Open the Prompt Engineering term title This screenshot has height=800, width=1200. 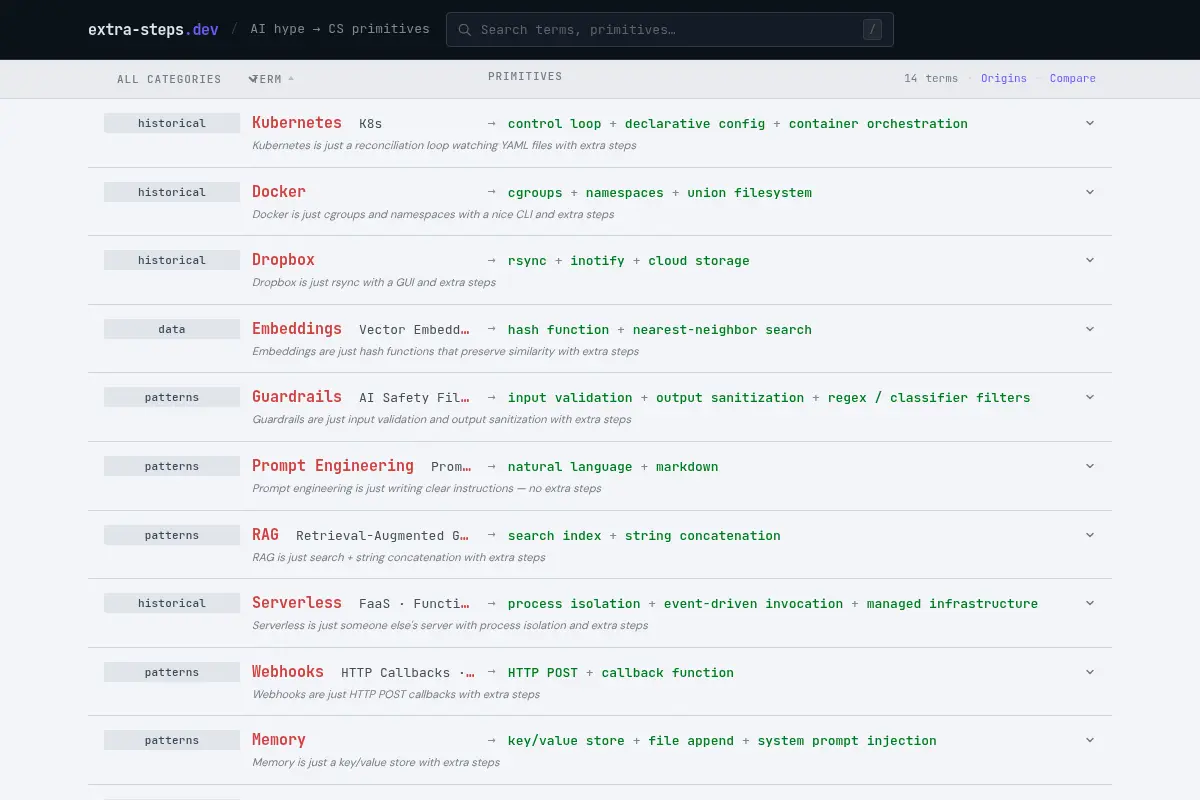pyautogui.click(x=333, y=466)
